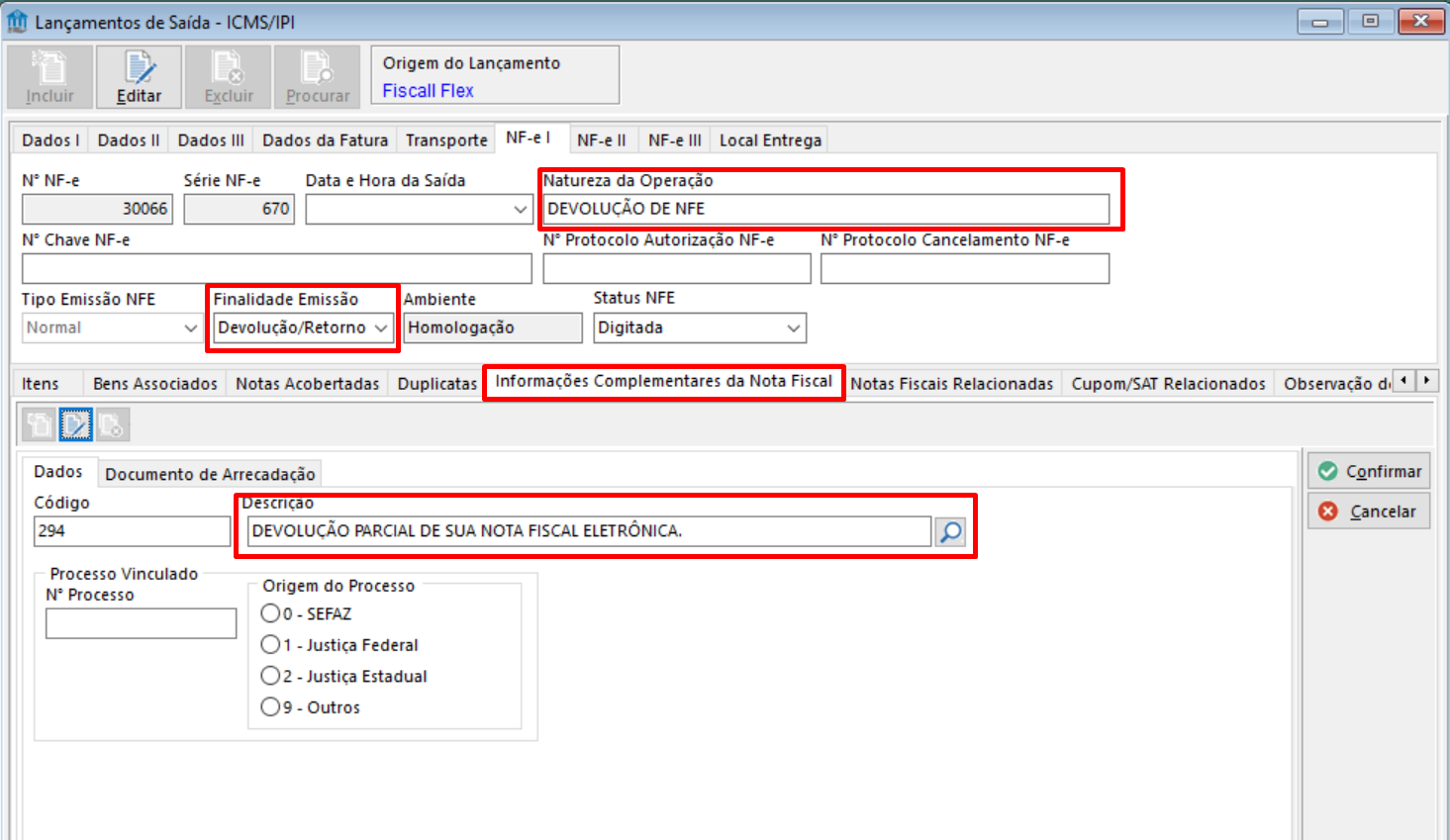Open the Tipo Emissão NFE dropdown
The image size is (1450, 840).
tap(191, 327)
